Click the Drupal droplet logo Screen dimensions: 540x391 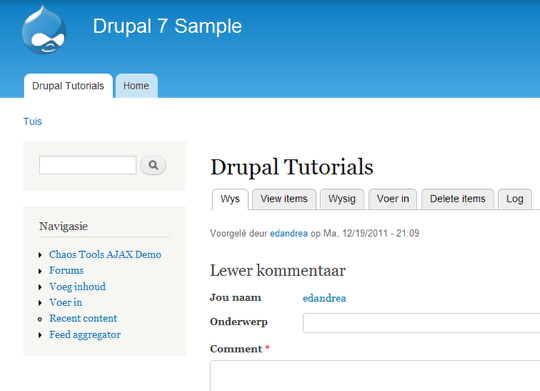[44, 30]
